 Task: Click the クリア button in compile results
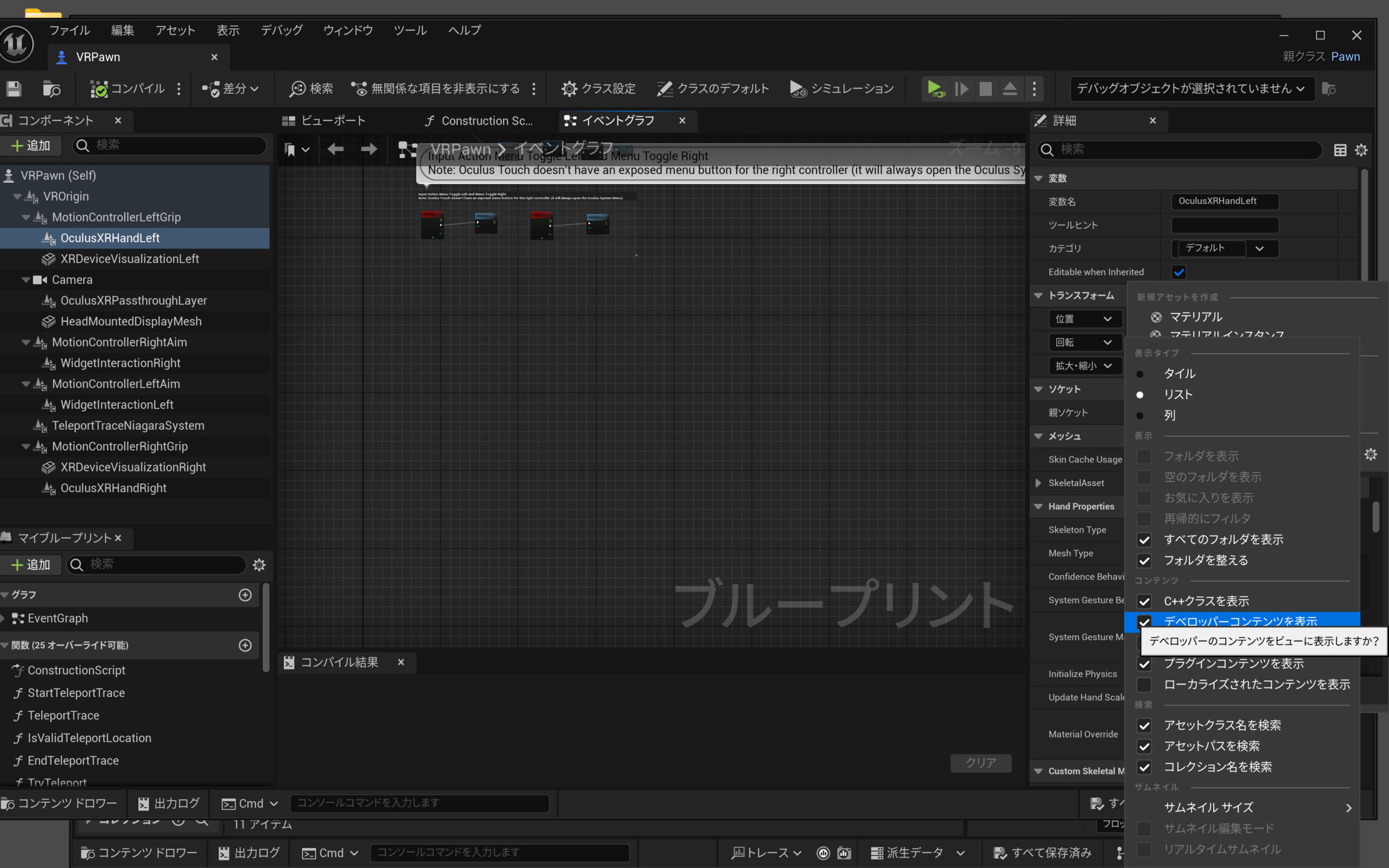pos(980,762)
